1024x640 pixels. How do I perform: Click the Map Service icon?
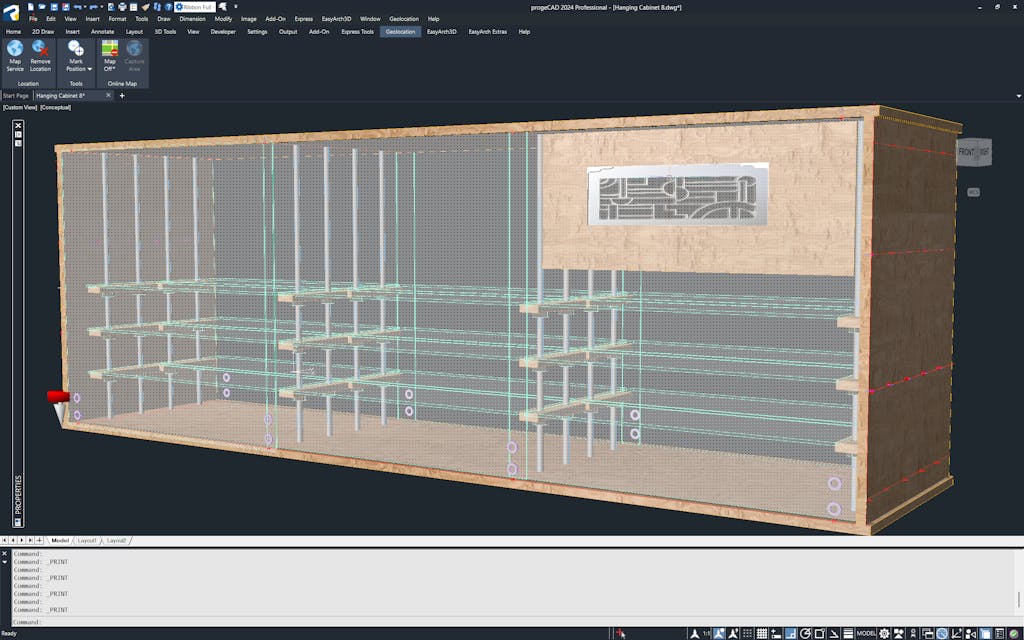point(15,56)
